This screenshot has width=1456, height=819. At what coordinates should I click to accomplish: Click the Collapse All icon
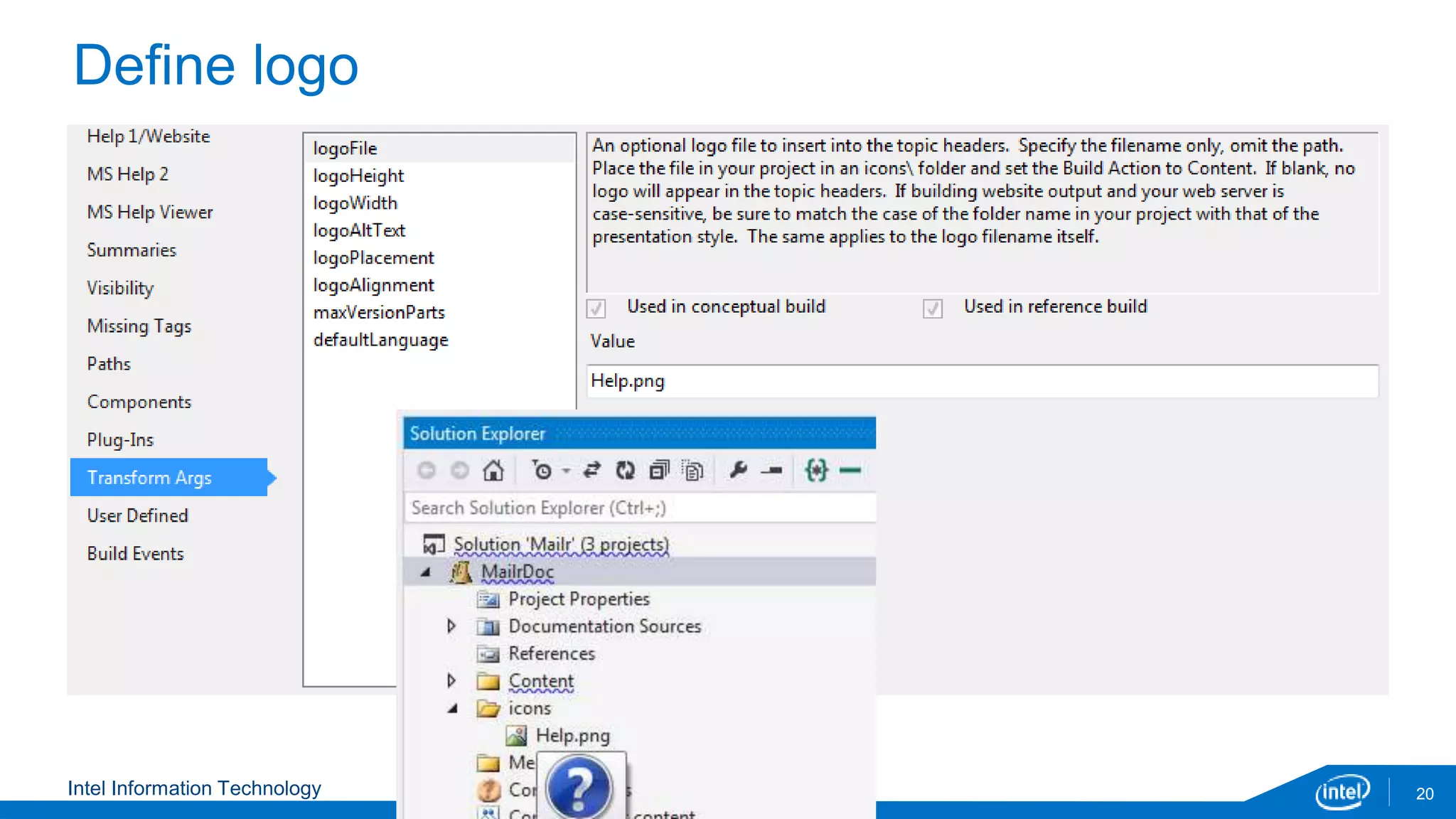tap(659, 471)
